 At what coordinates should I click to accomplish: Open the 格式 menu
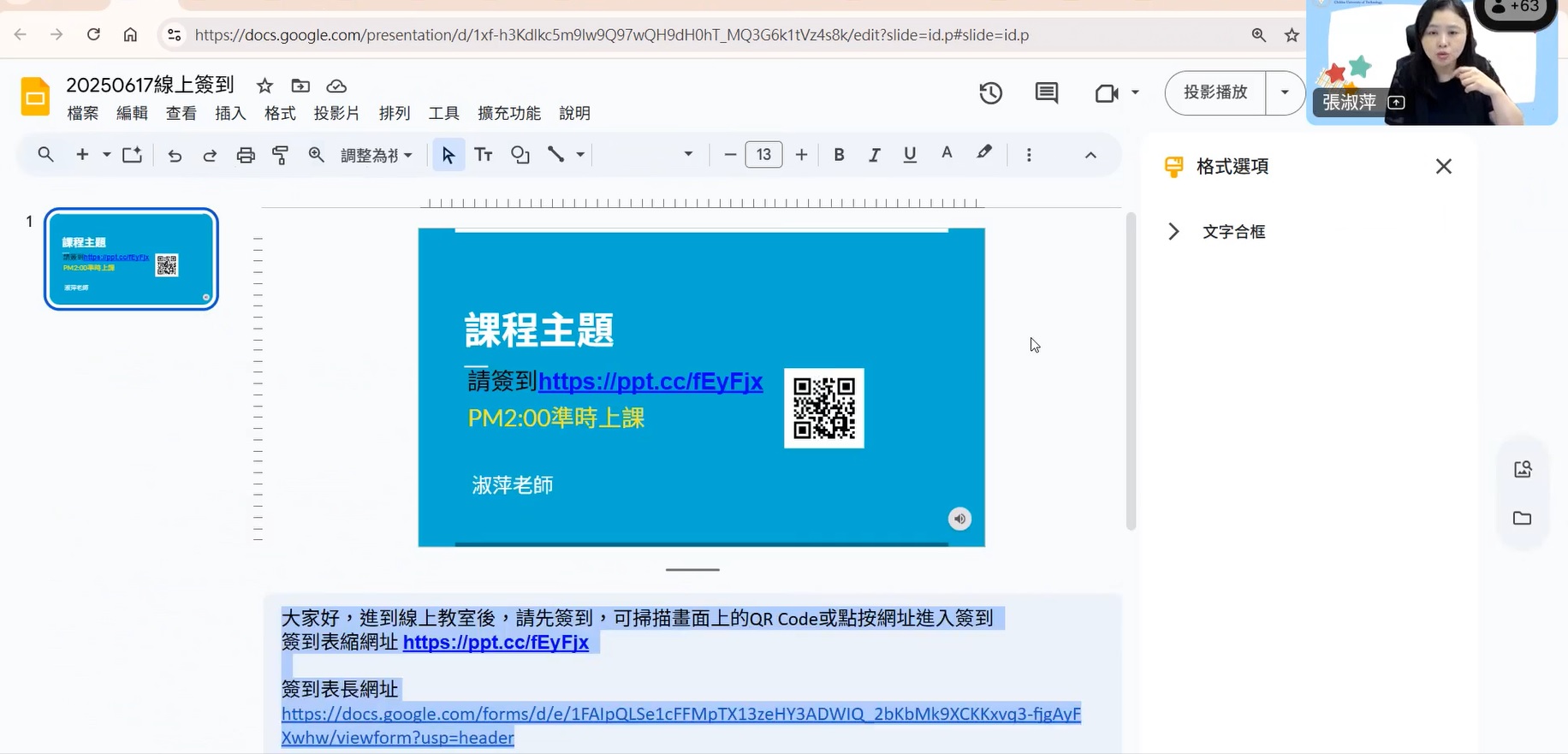280,113
